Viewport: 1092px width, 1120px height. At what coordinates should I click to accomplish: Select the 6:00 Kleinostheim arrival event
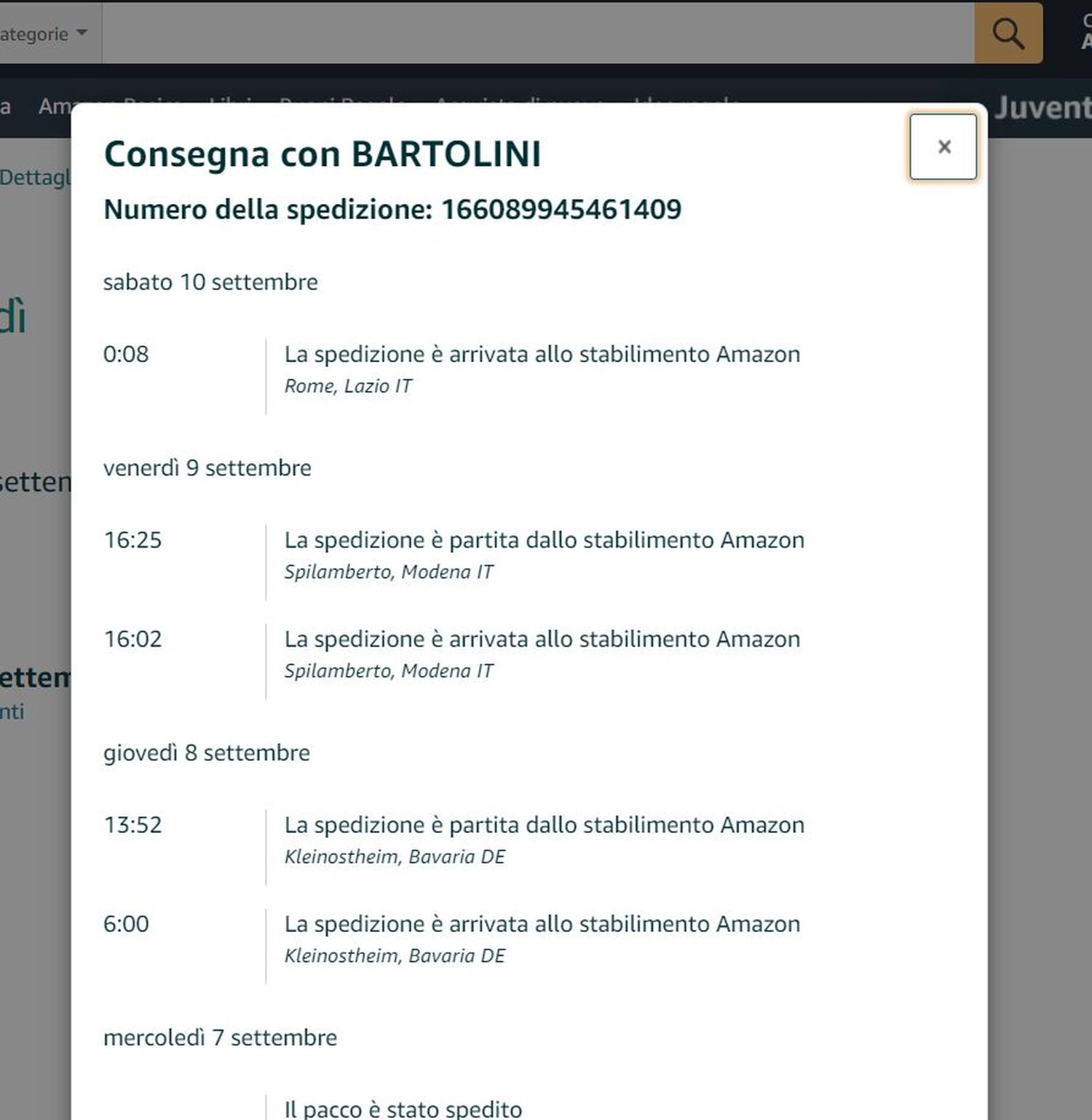[542, 924]
